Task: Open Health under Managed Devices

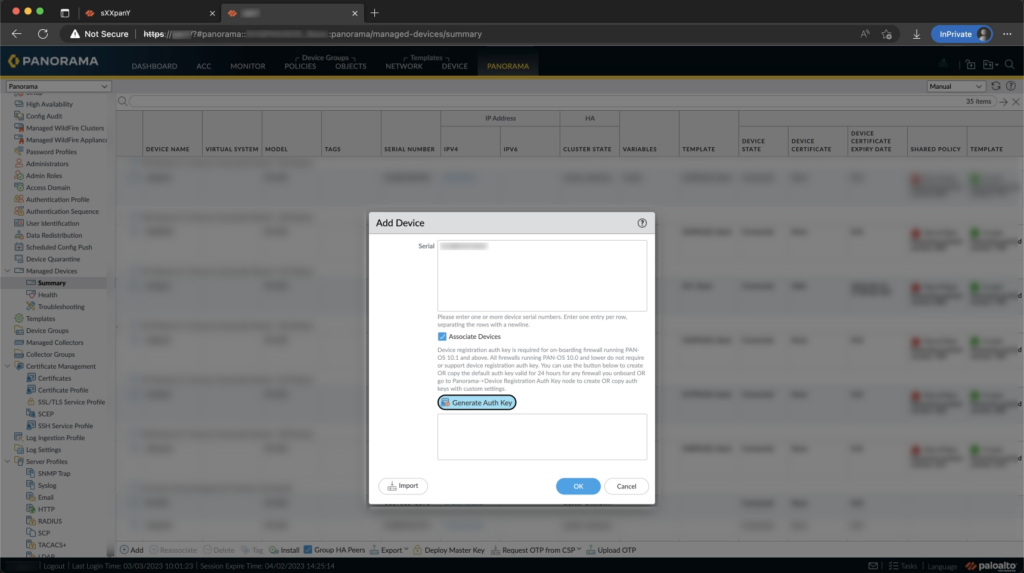Action: pos(47,295)
